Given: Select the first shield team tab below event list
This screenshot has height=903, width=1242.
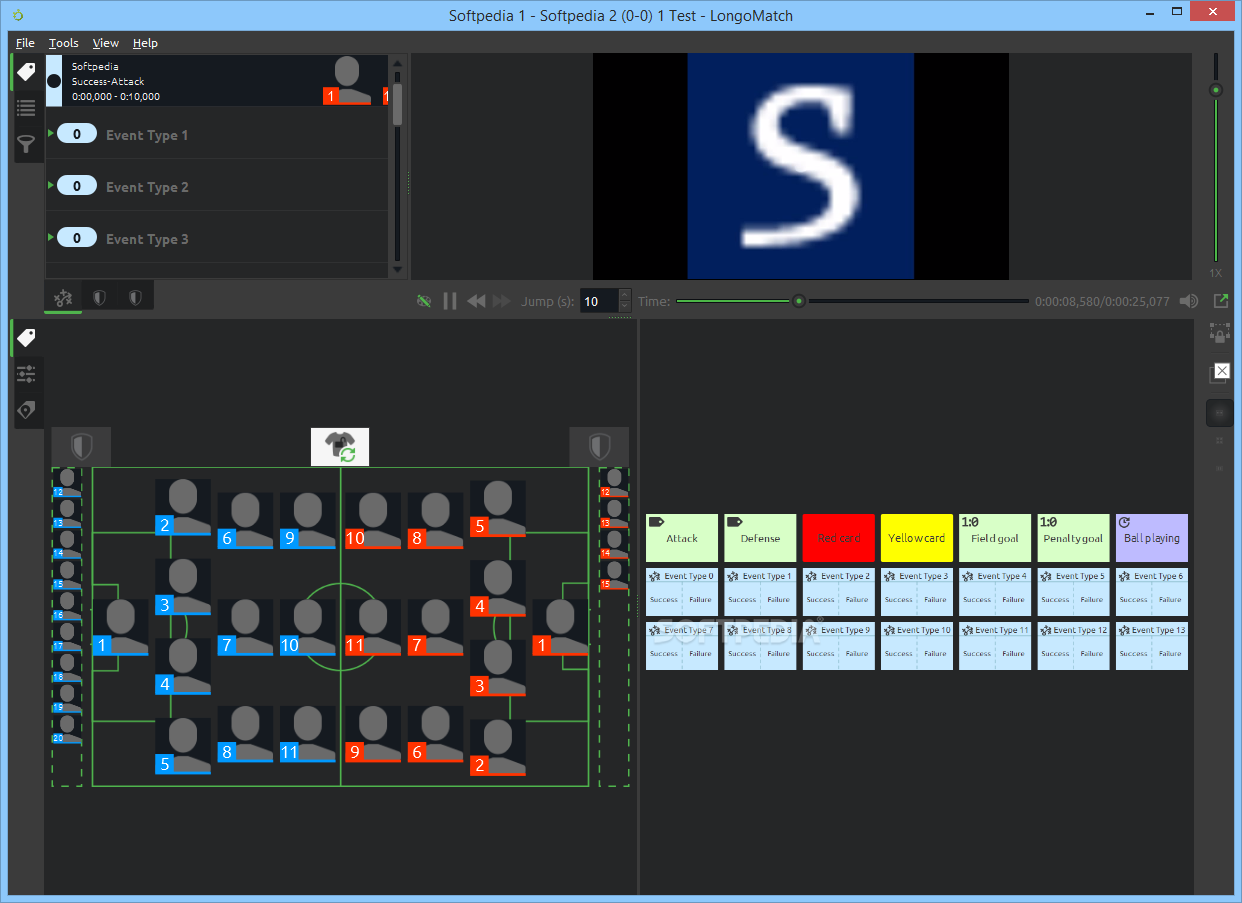Looking at the screenshot, I should point(99,297).
